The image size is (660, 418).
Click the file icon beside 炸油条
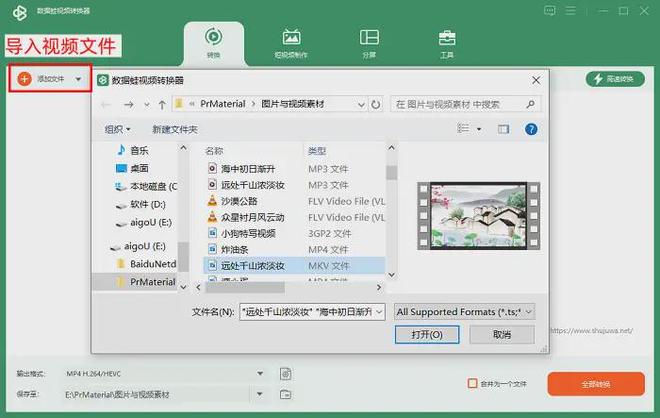click(213, 249)
